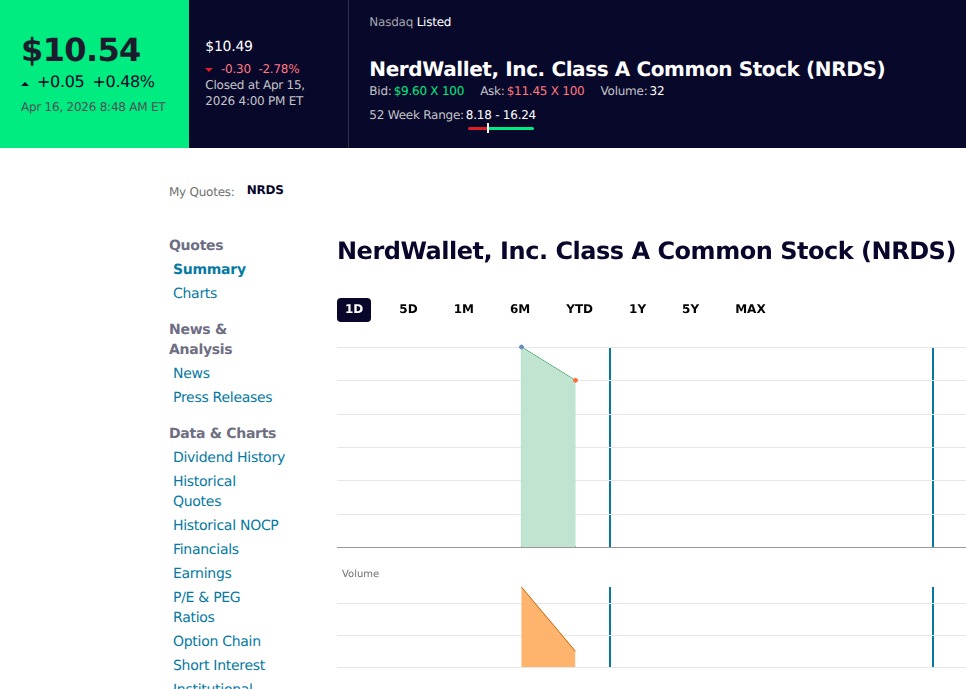Click the News & Analysis sidebar heading
966x689 pixels.
200,339
